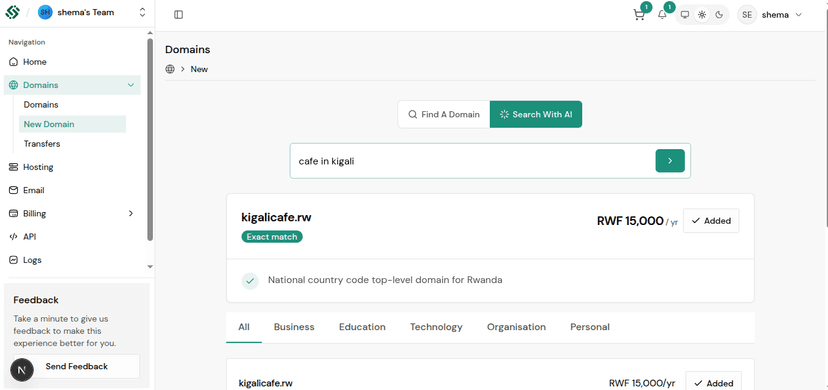Image resolution: width=828 pixels, height=390 pixels.
Task: Click the Domains page title
Action: pyautogui.click(x=187, y=50)
